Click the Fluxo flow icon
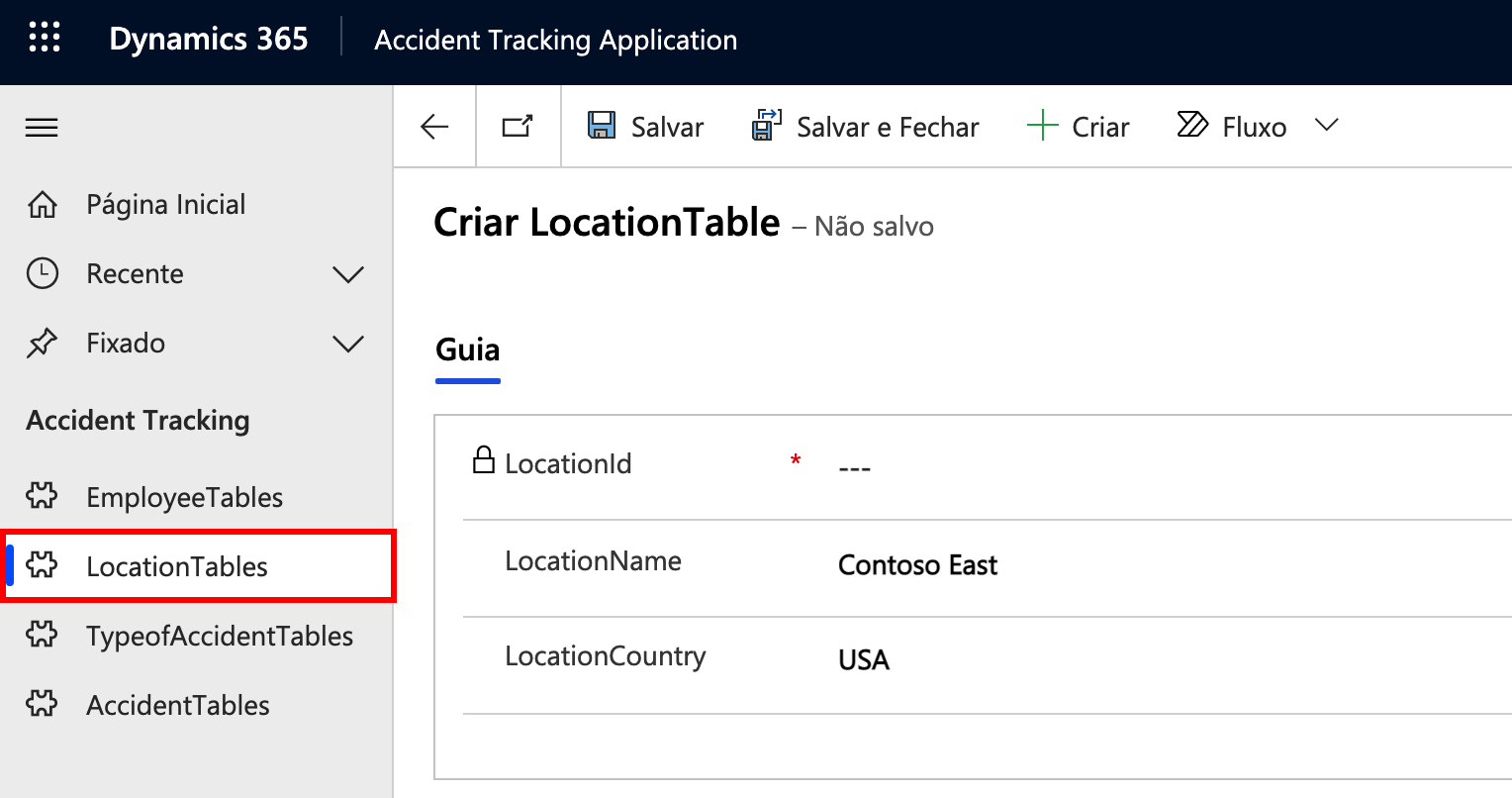Viewport: 1512px width, 798px height. tap(1192, 125)
